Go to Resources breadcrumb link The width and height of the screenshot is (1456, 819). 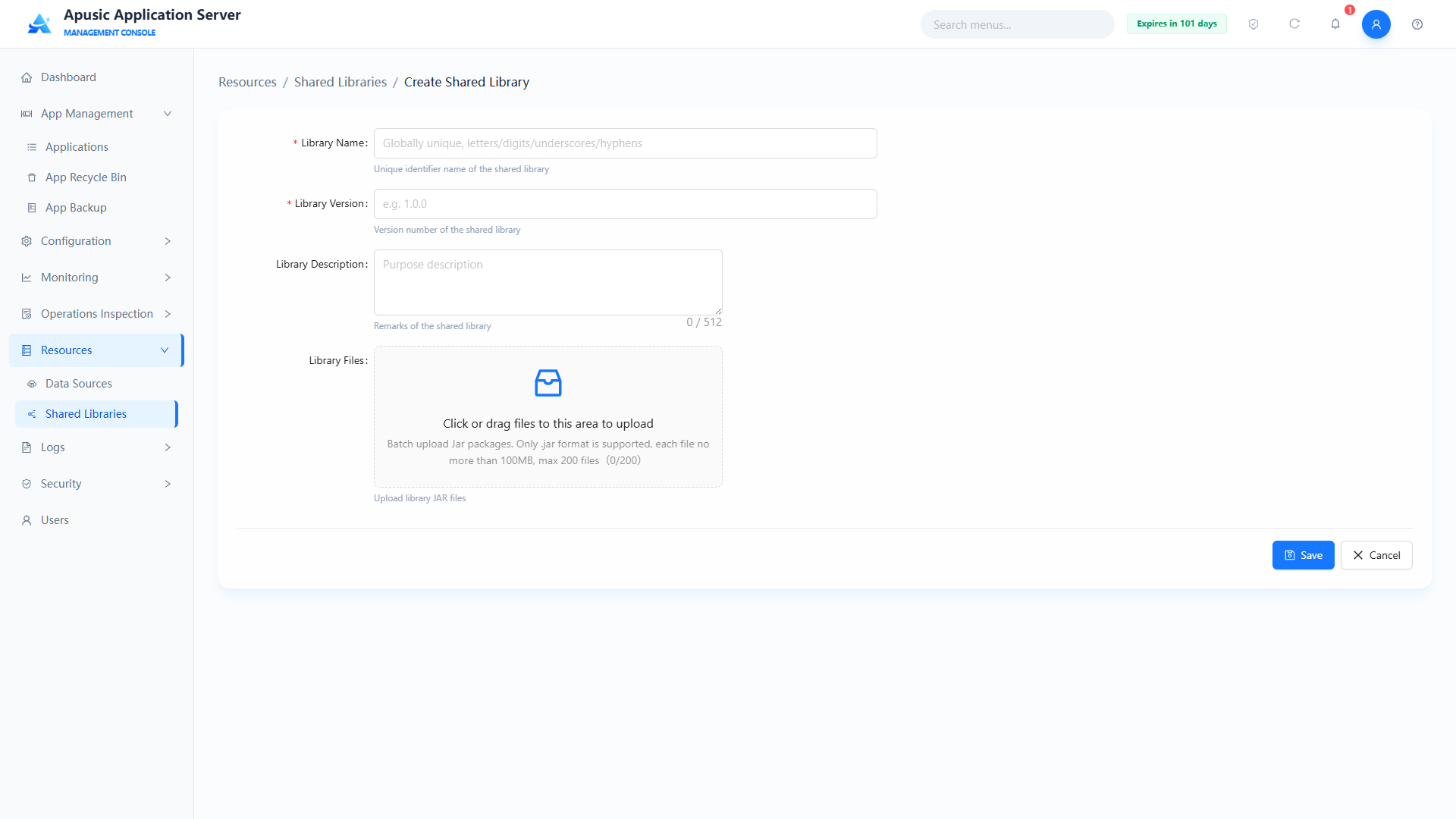247,82
